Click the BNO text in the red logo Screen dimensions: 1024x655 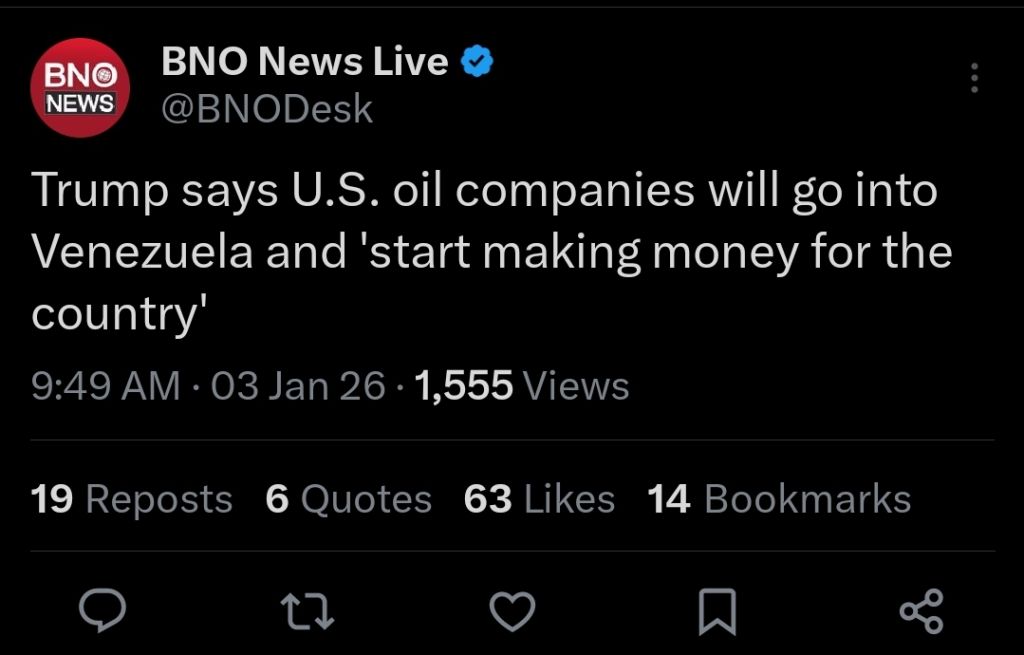pos(84,76)
